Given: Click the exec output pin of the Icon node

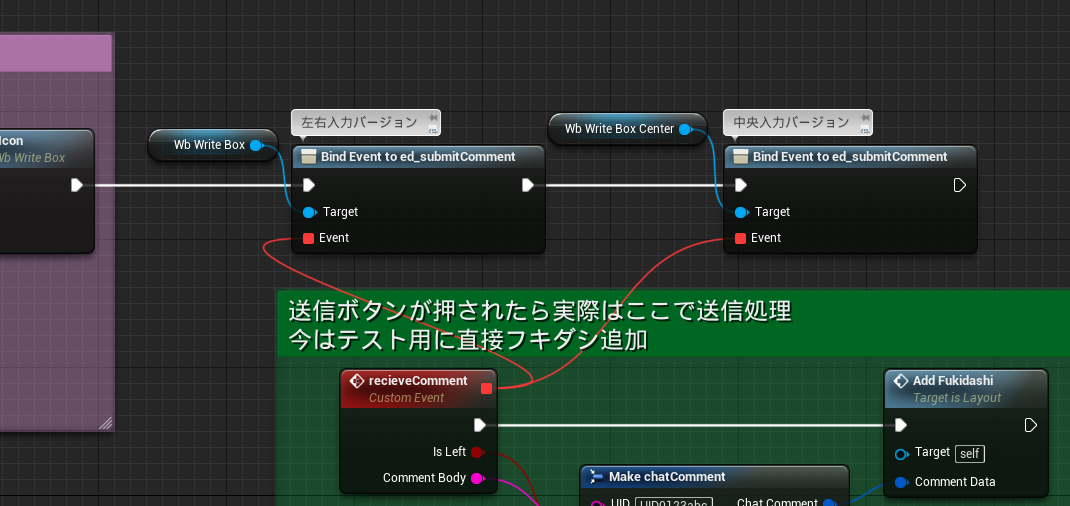Looking at the screenshot, I should coord(76,185).
